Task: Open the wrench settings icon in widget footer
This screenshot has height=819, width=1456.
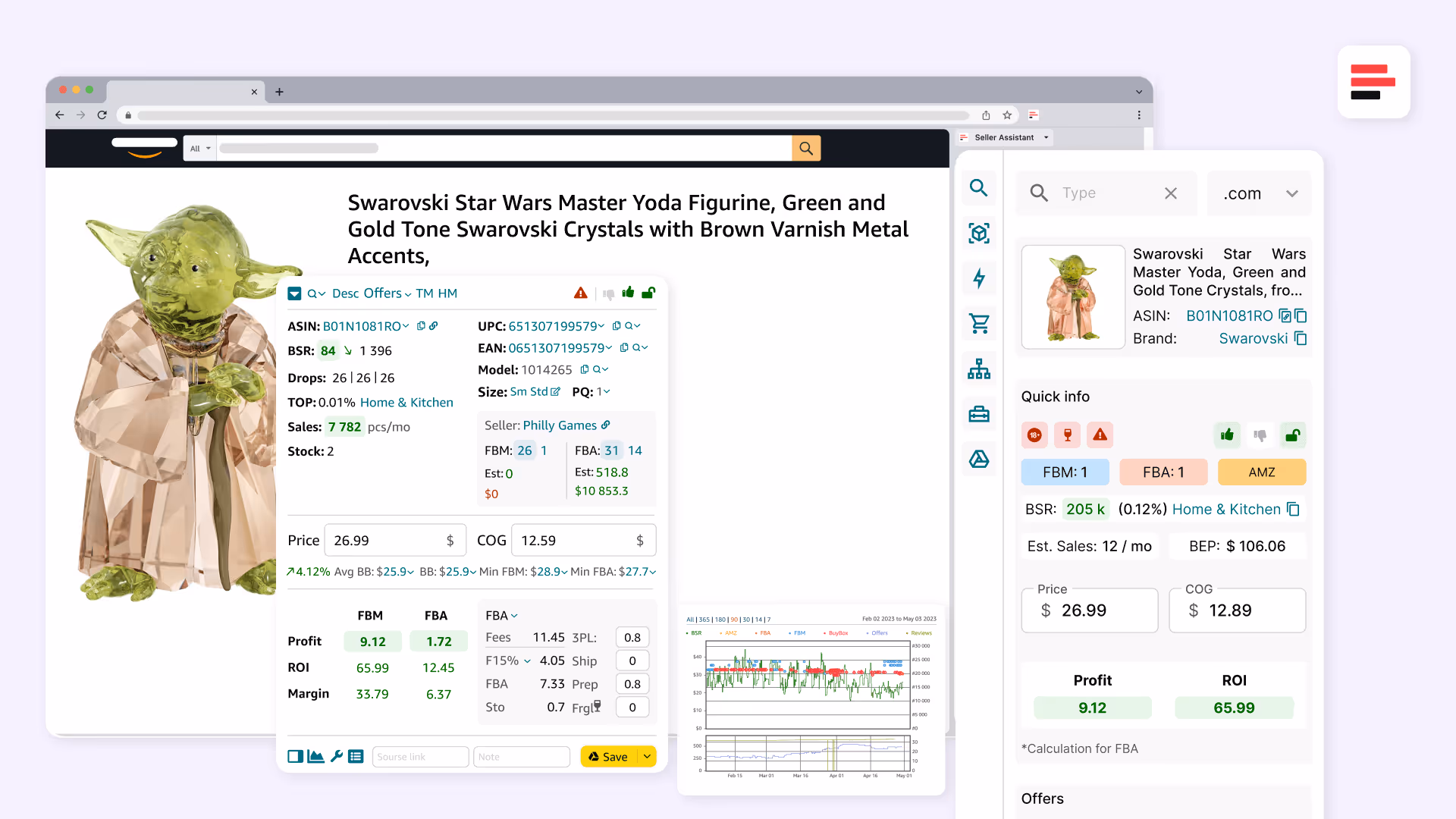Action: tap(337, 757)
